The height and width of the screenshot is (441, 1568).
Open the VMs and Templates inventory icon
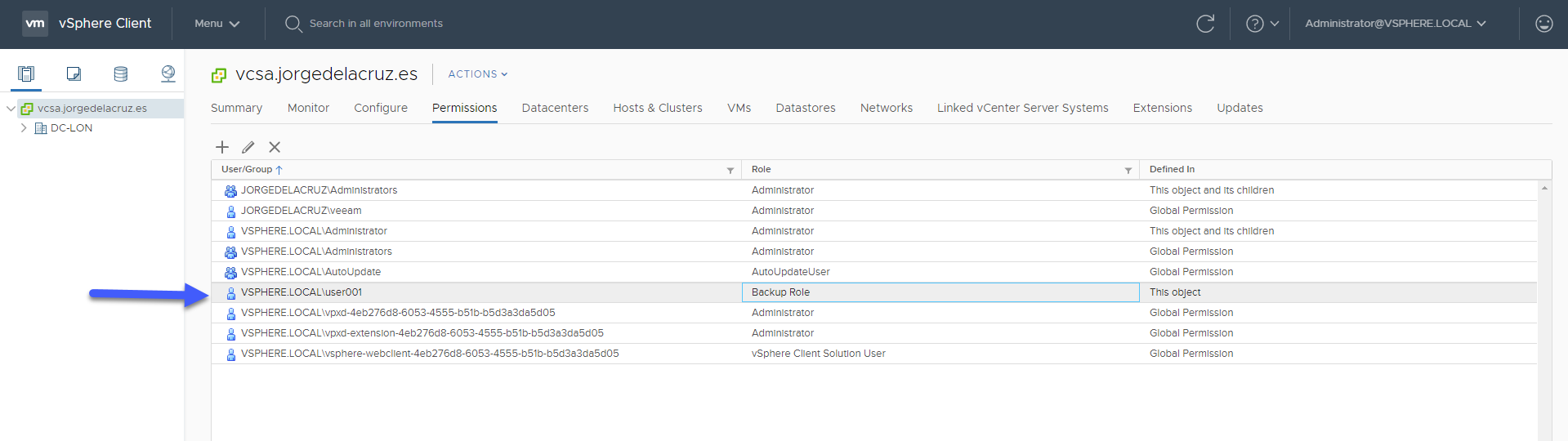[x=74, y=74]
